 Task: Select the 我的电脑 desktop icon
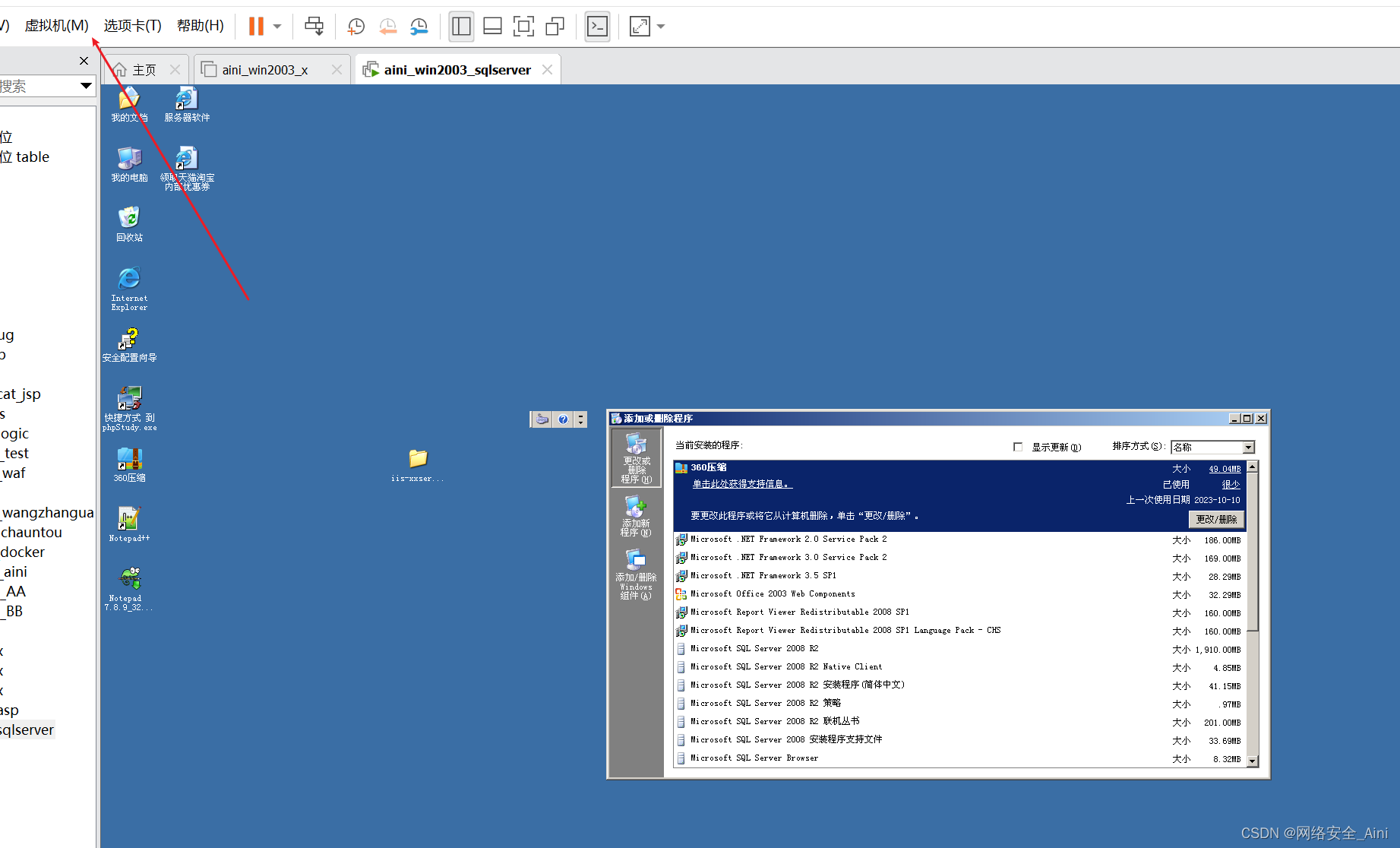pyautogui.click(x=129, y=164)
